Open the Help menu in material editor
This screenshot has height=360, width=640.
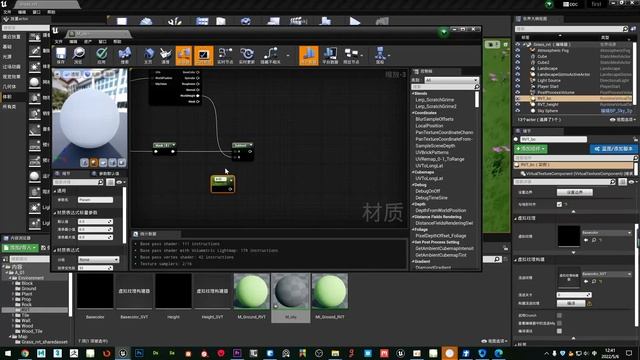(117, 42)
